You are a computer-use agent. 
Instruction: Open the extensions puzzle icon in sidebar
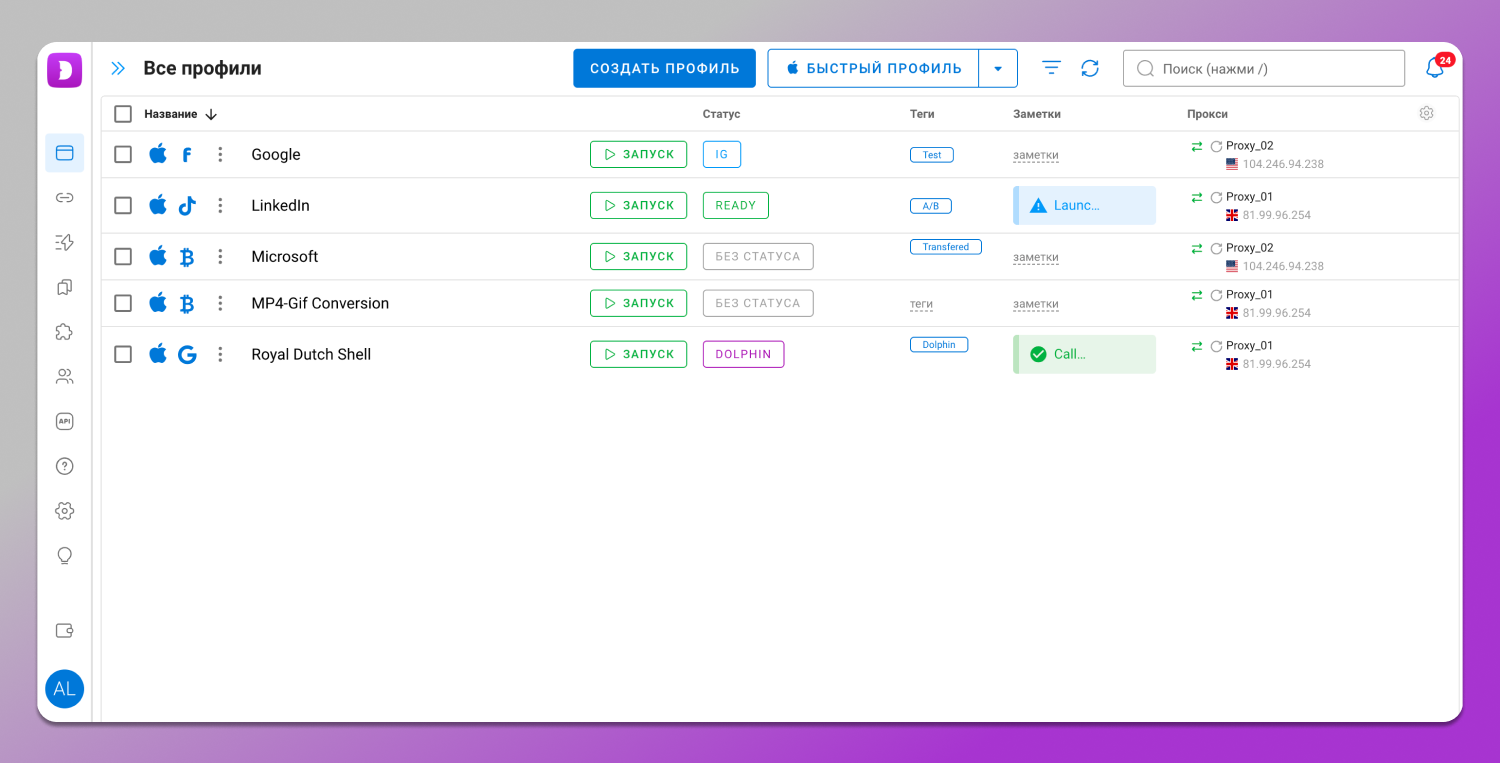65,332
